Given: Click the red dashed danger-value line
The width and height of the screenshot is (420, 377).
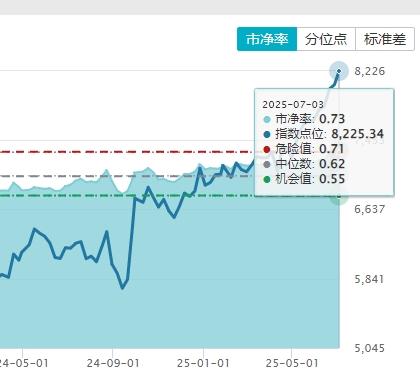Looking at the screenshot, I should (127, 152).
